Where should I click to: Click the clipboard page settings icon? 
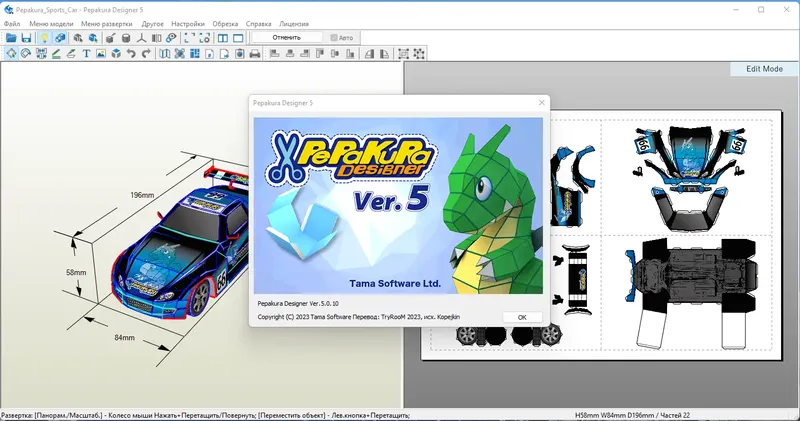tap(240, 54)
